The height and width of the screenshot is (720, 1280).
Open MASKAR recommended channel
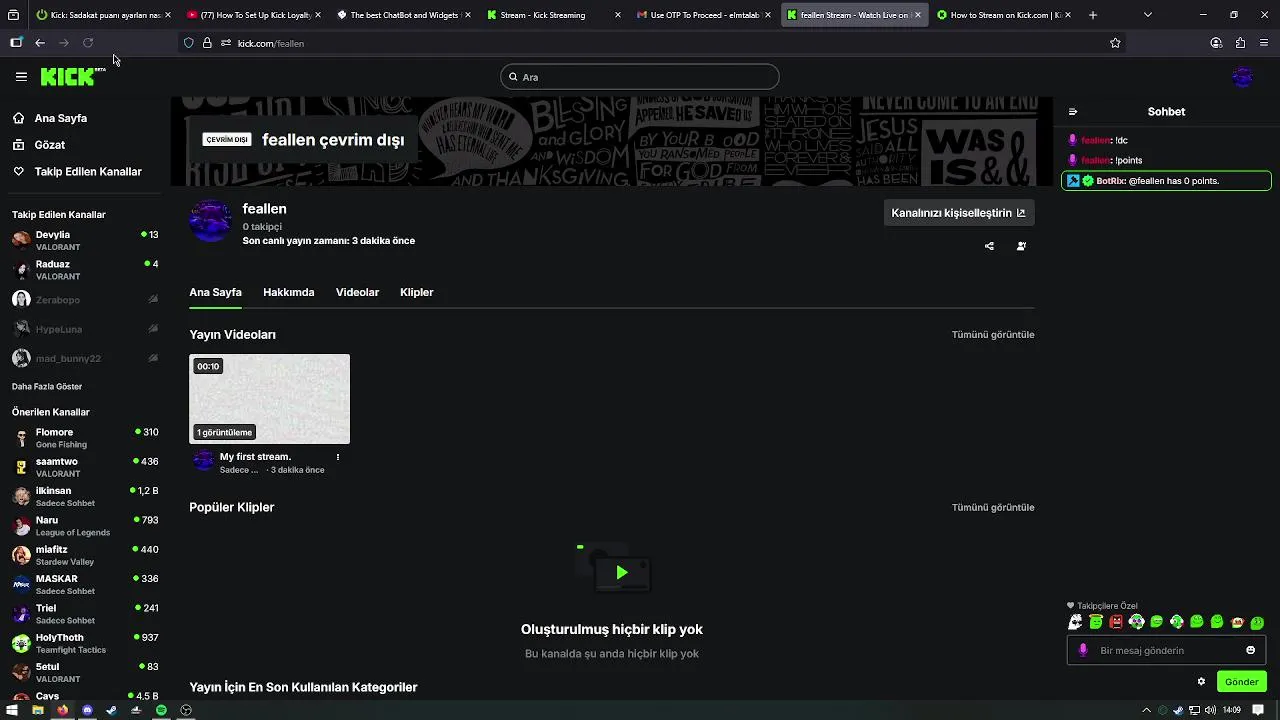coord(85,584)
